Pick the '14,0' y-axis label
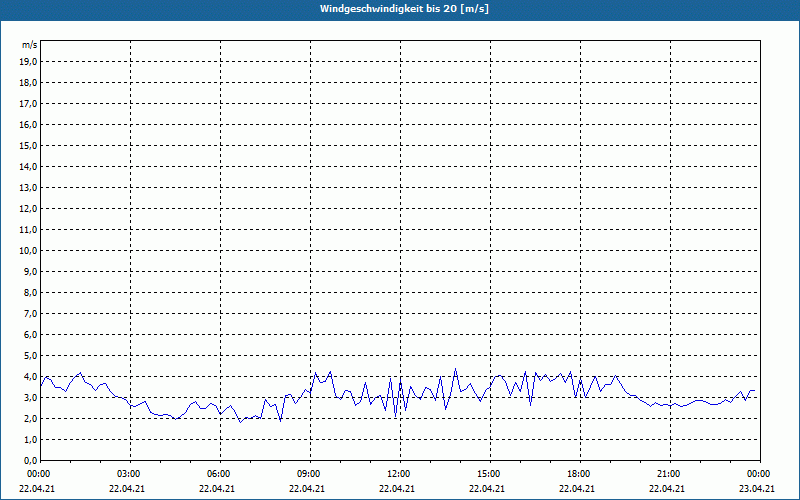Viewport: 800px width, 500px height. click(28, 166)
